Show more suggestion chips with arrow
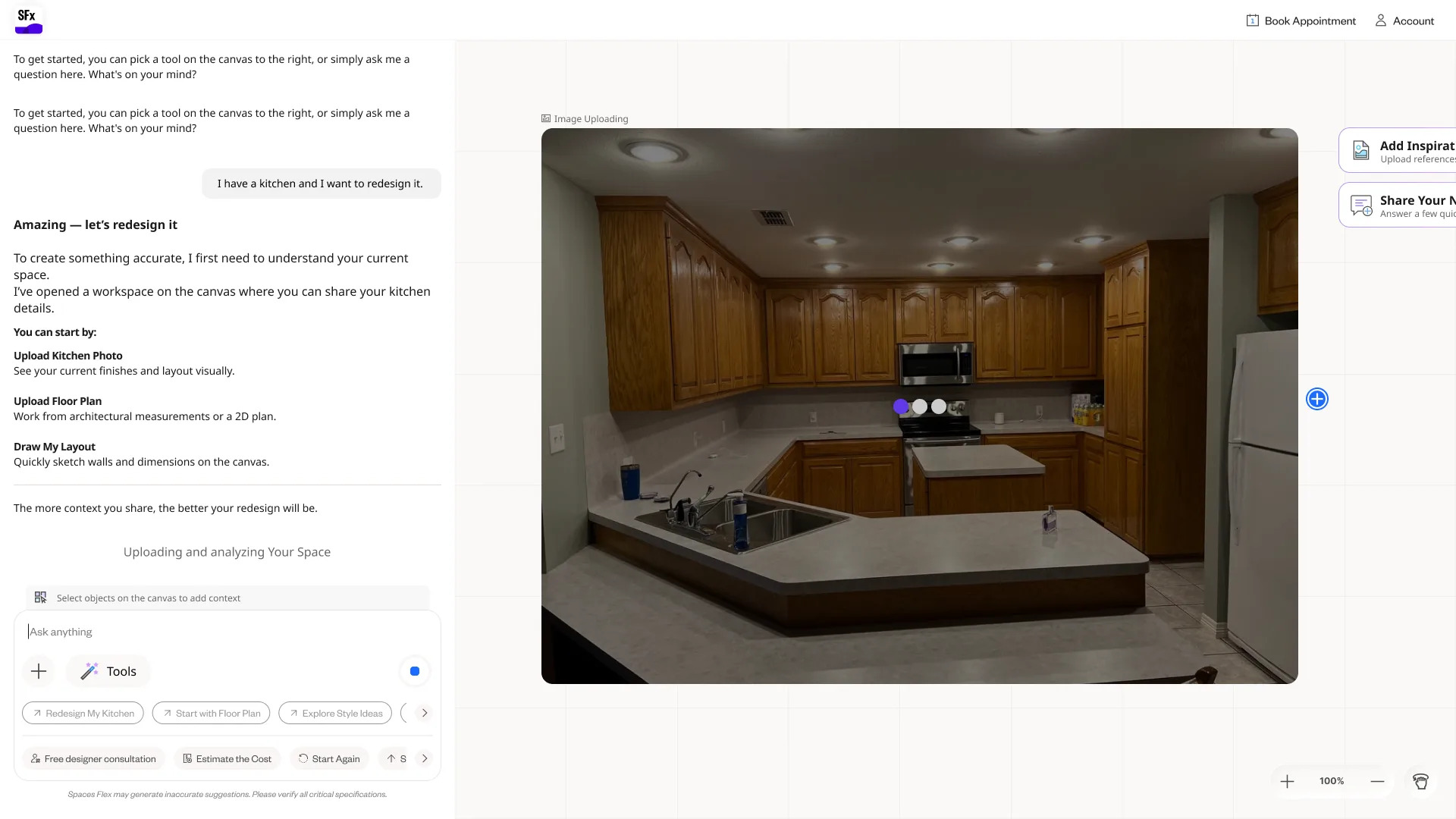Image resolution: width=1456 pixels, height=819 pixels. pyautogui.click(x=425, y=713)
